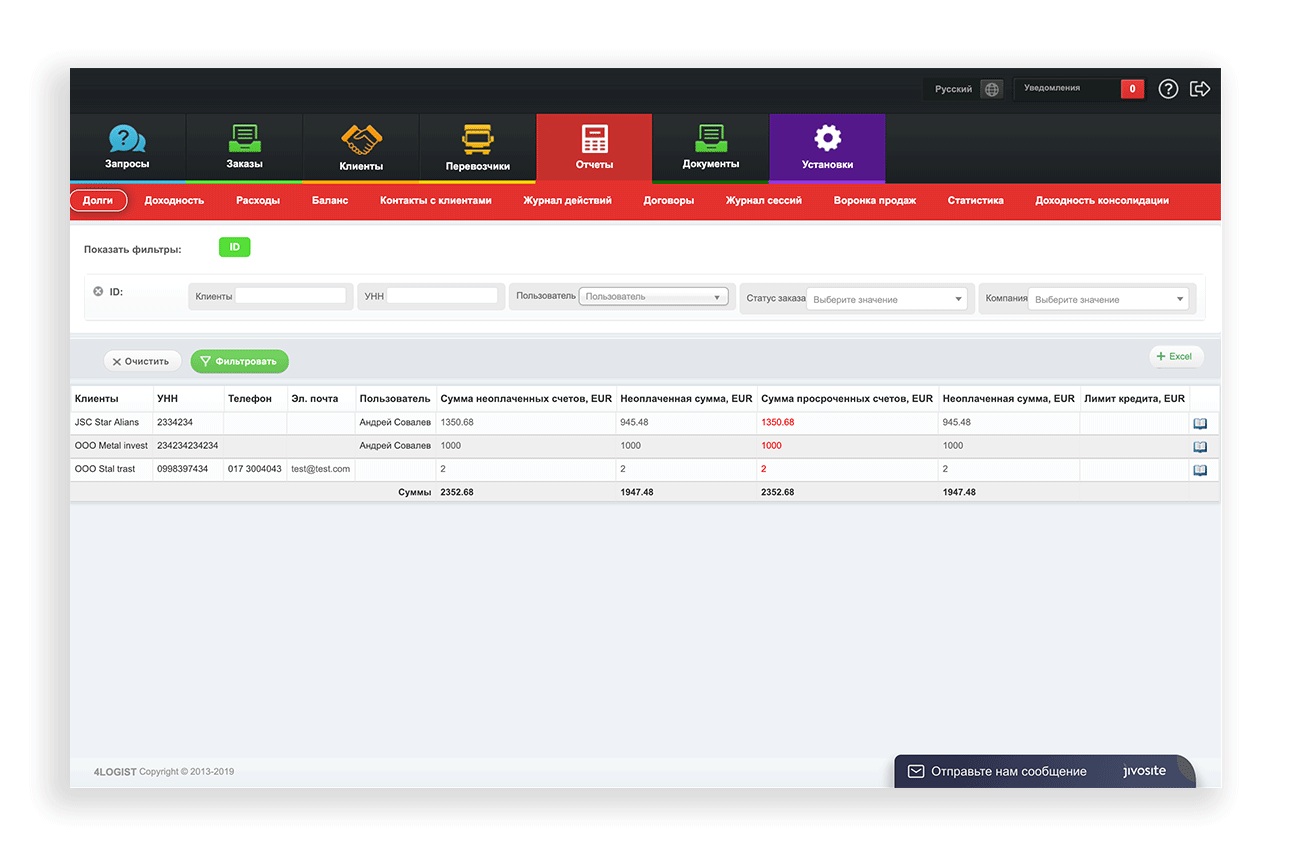Open Журнал сессий tab
1292x856 pixels.
[764, 200]
